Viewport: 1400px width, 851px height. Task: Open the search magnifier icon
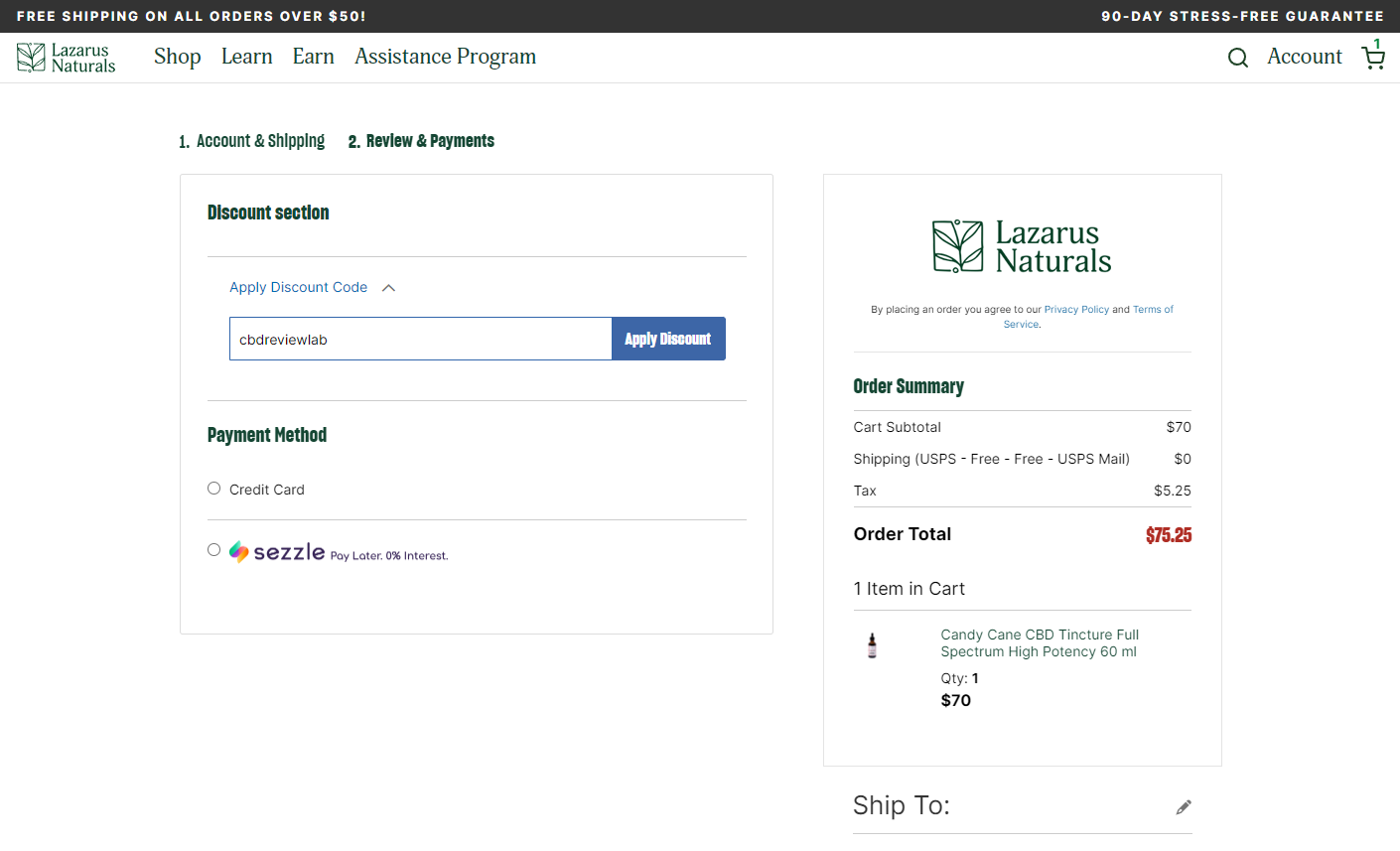pos(1238,58)
